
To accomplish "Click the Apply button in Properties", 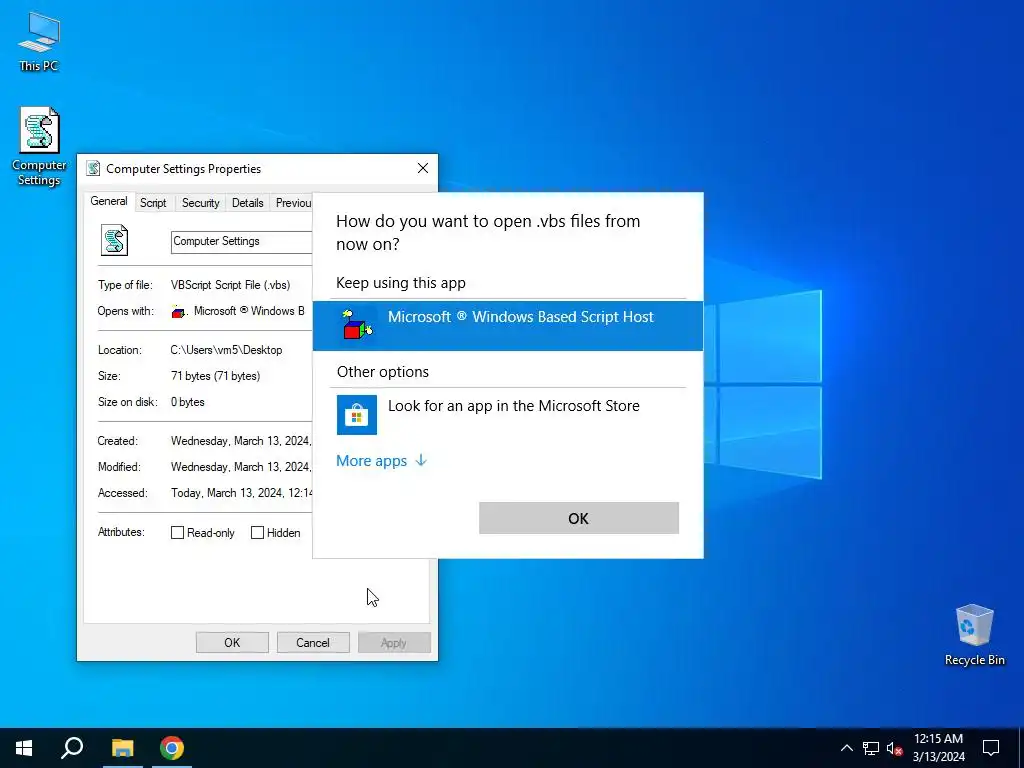I will coord(394,643).
